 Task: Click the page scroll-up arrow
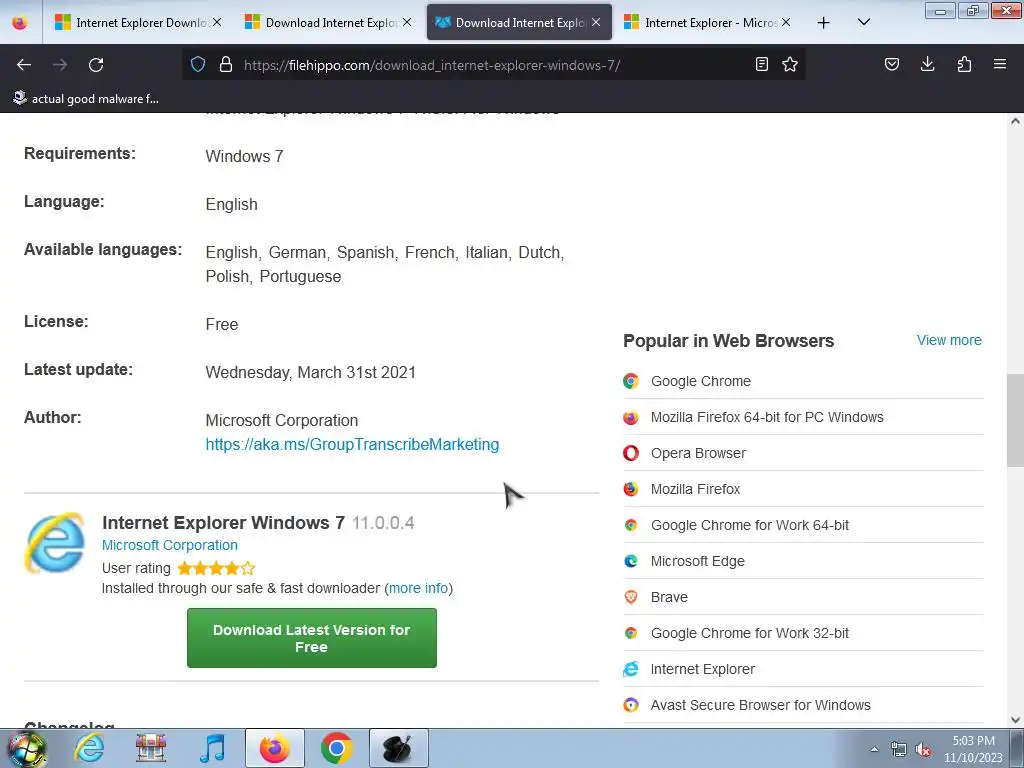1015,121
